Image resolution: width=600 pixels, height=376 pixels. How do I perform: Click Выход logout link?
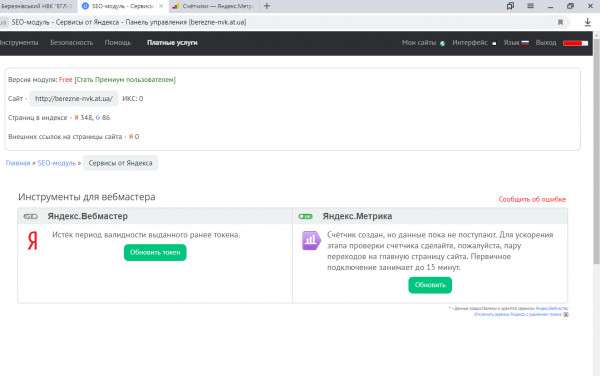tap(546, 43)
